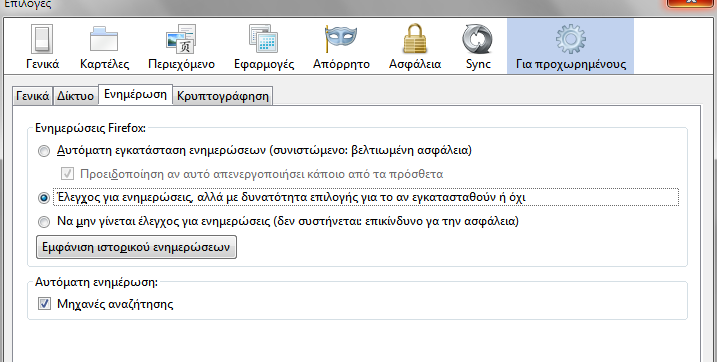Click the Εμφάνιση ιστορικού ενημερώσεων button
Screen dimensions: 717x362
click(136, 247)
